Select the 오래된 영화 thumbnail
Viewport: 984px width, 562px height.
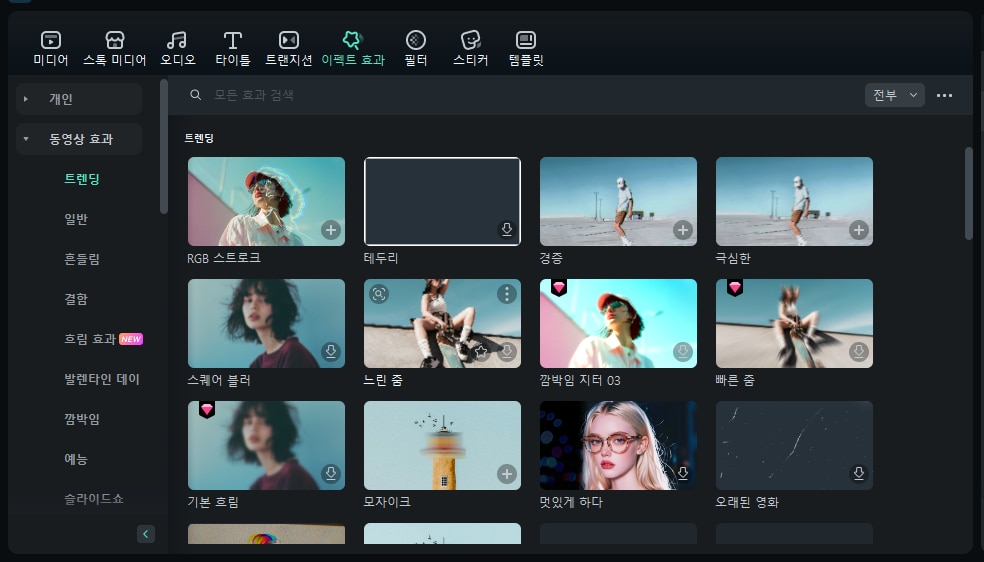[x=794, y=445]
